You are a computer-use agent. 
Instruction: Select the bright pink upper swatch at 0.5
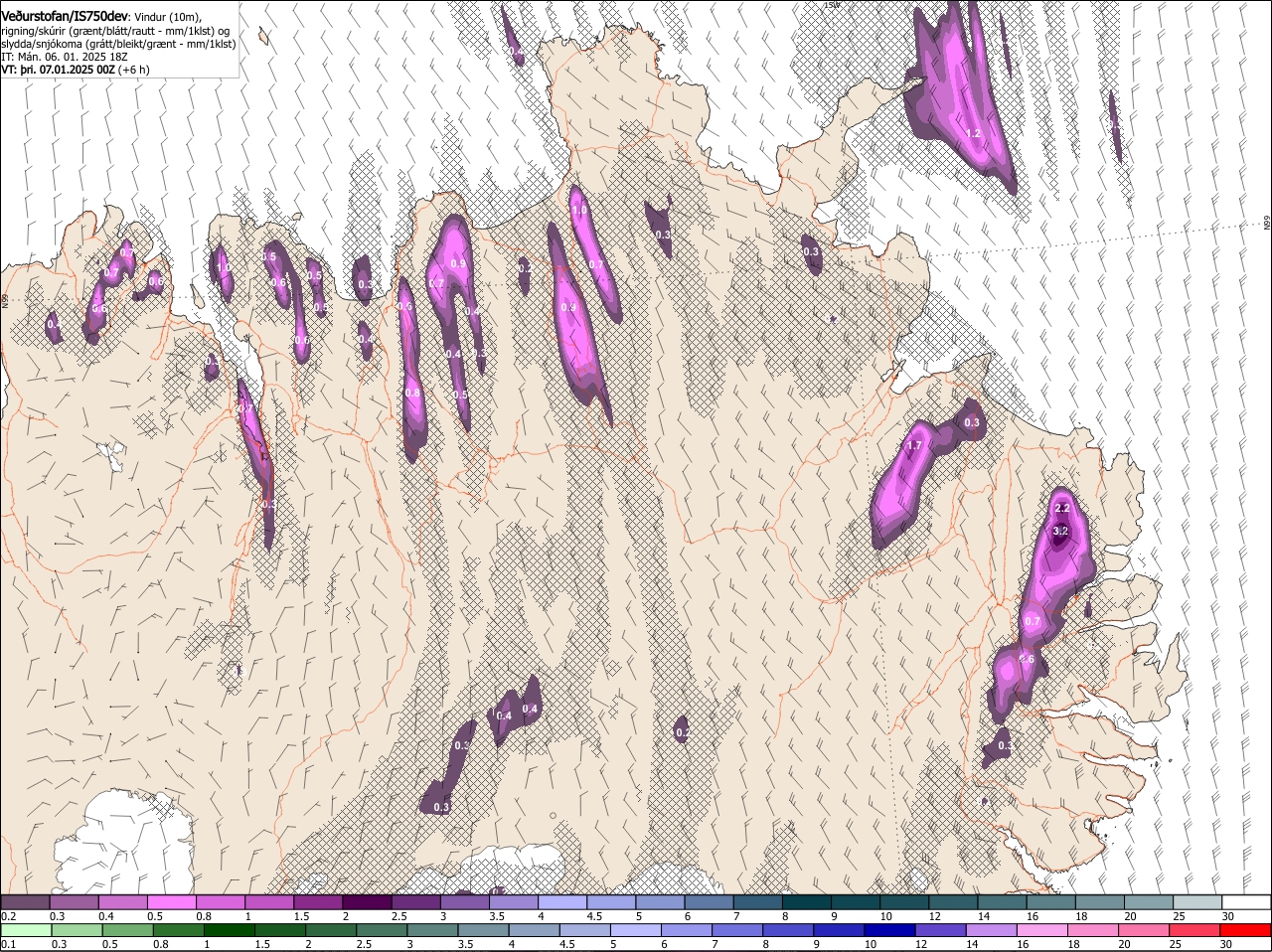tap(172, 901)
